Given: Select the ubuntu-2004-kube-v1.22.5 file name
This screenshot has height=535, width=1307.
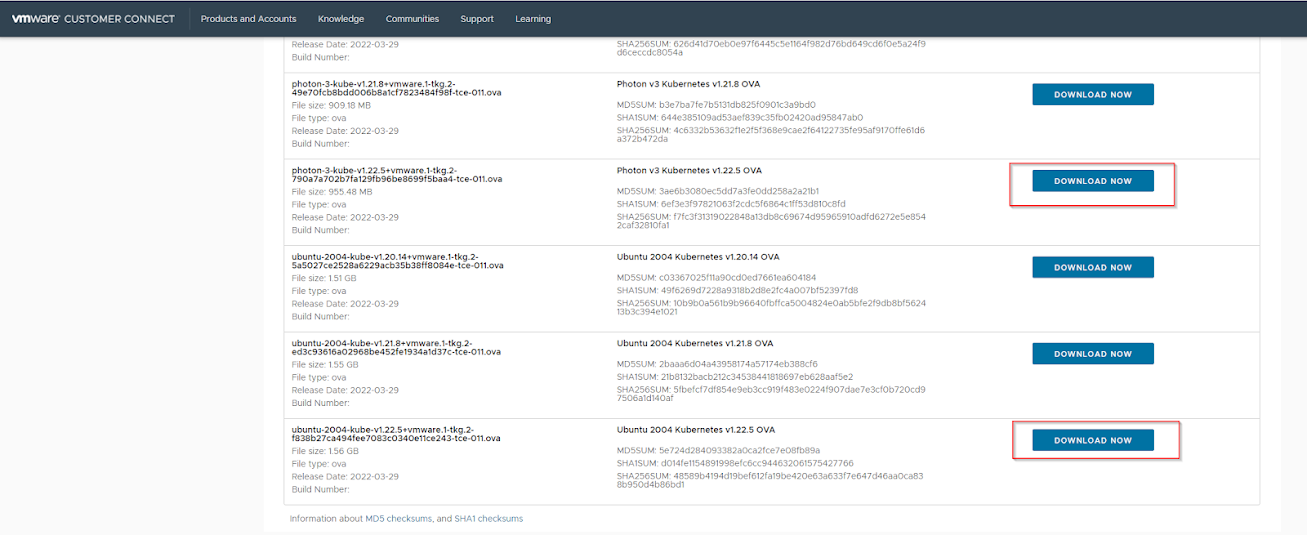Looking at the screenshot, I should coord(396,434).
